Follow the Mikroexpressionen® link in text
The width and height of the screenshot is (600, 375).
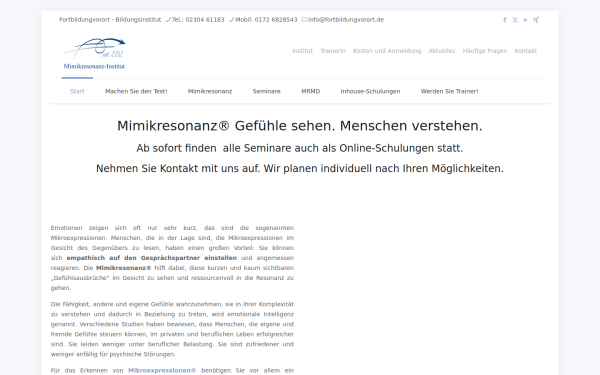coord(162,370)
